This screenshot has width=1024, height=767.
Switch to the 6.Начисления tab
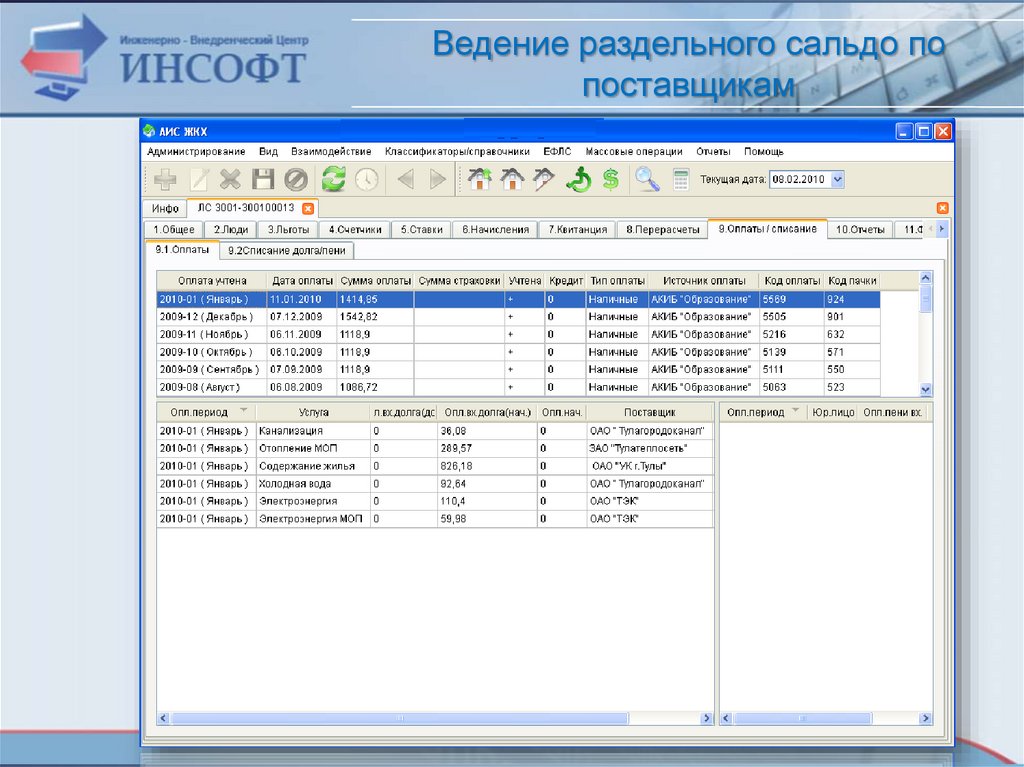[x=495, y=230]
